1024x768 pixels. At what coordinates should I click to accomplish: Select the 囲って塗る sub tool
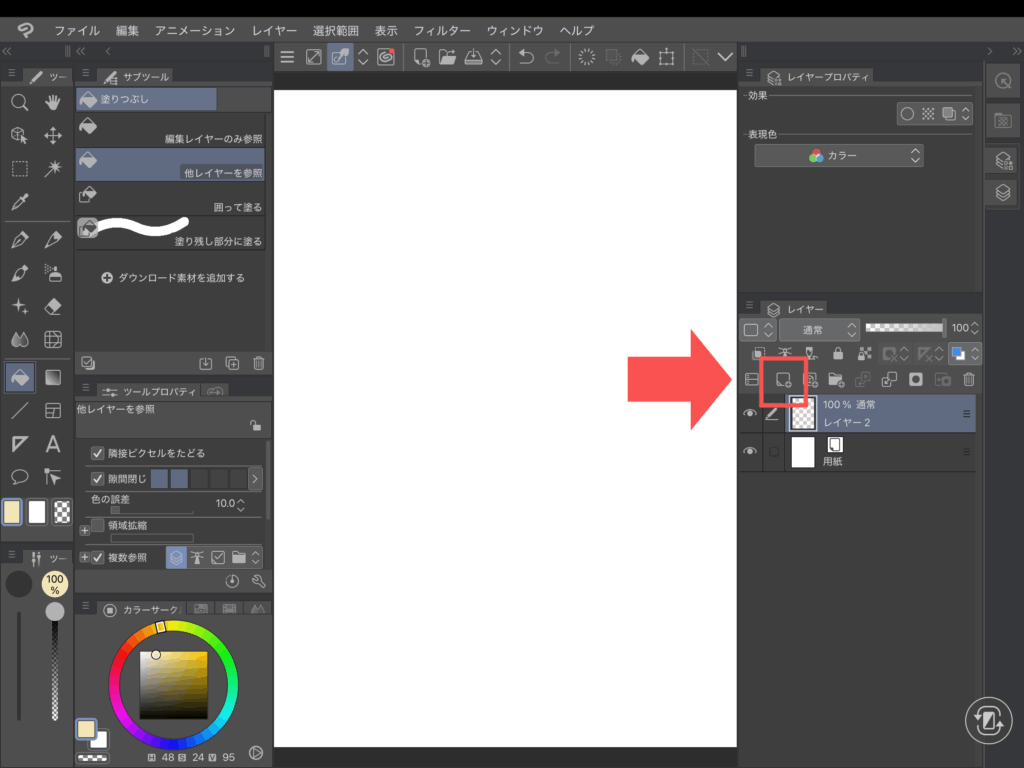pos(170,196)
